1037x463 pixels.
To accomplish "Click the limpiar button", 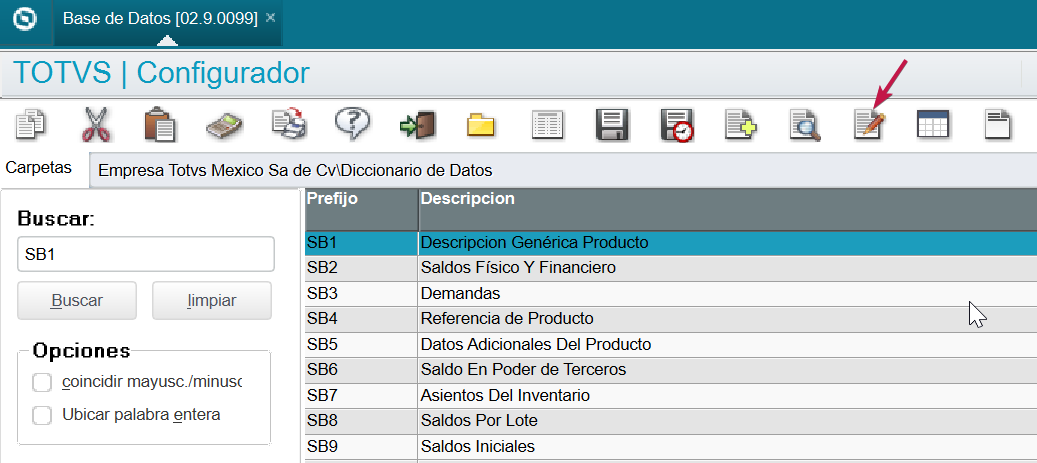I will click(212, 300).
